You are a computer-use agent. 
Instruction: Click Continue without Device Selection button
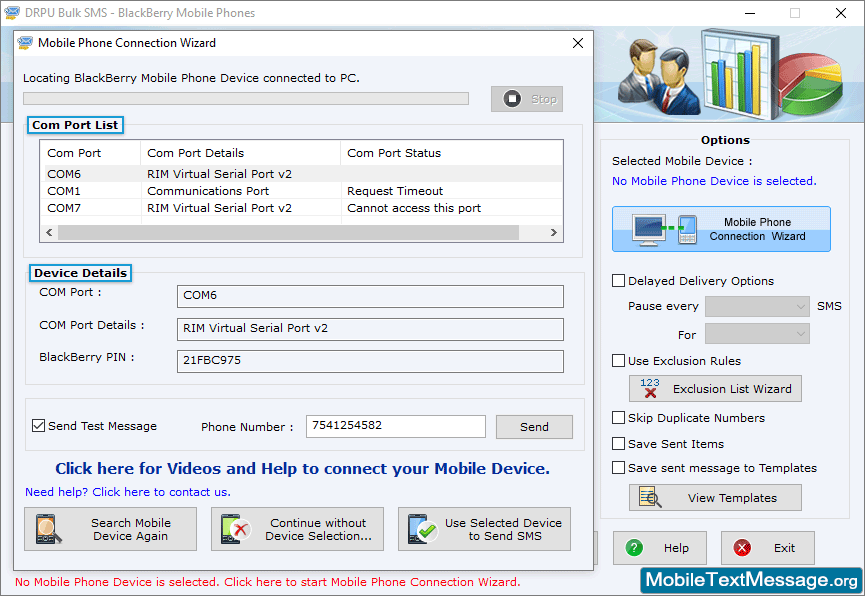(x=297, y=529)
